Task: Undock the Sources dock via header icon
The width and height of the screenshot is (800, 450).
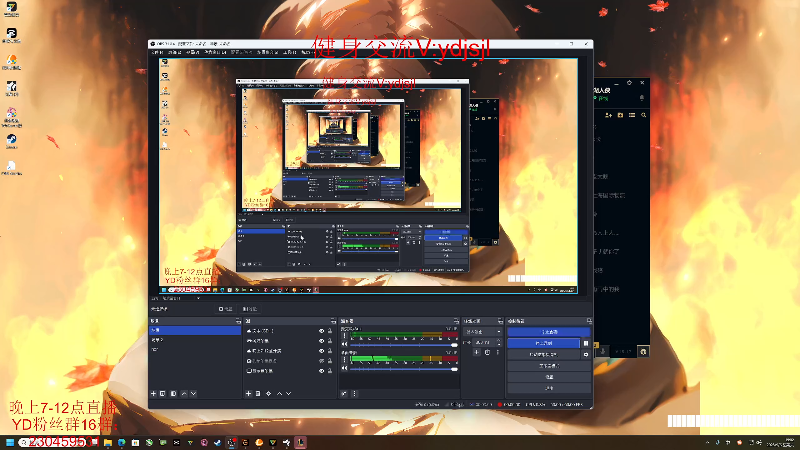Action: (x=333, y=321)
